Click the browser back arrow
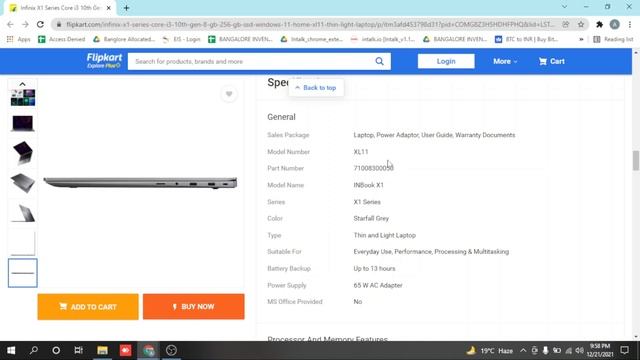640x360 pixels. tap(10, 24)
